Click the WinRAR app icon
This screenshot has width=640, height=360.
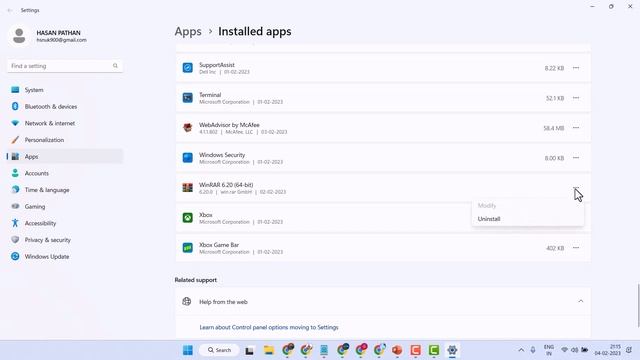point(187,188)
